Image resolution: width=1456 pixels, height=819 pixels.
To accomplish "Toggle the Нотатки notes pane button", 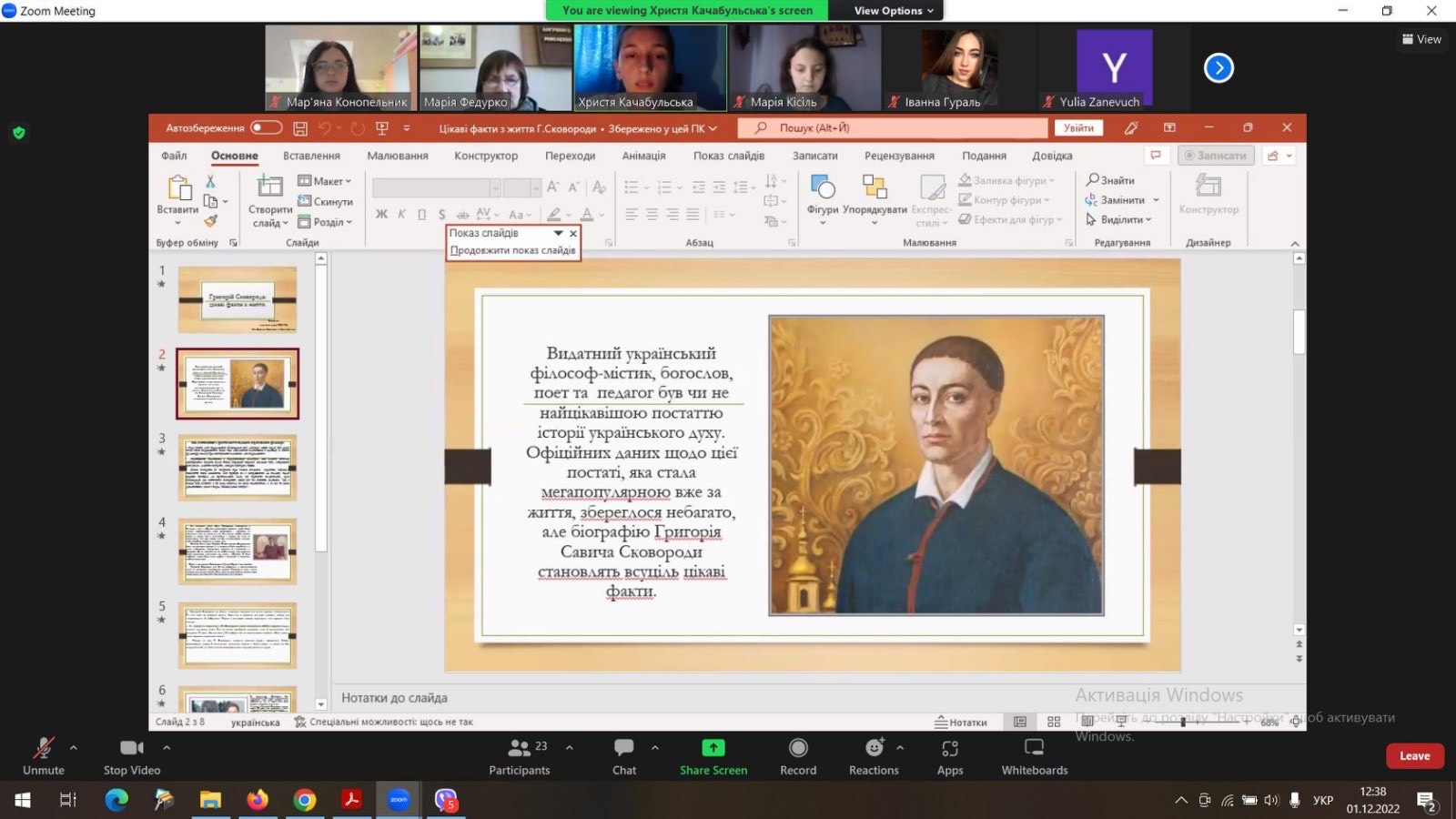I will pyautogui.click(x=961, y=722).
